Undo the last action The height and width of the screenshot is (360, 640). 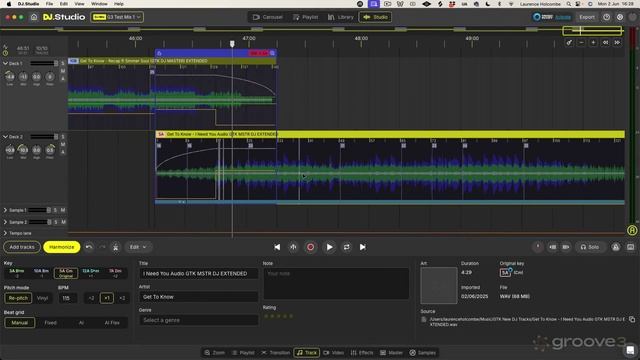tap(89, 247)
